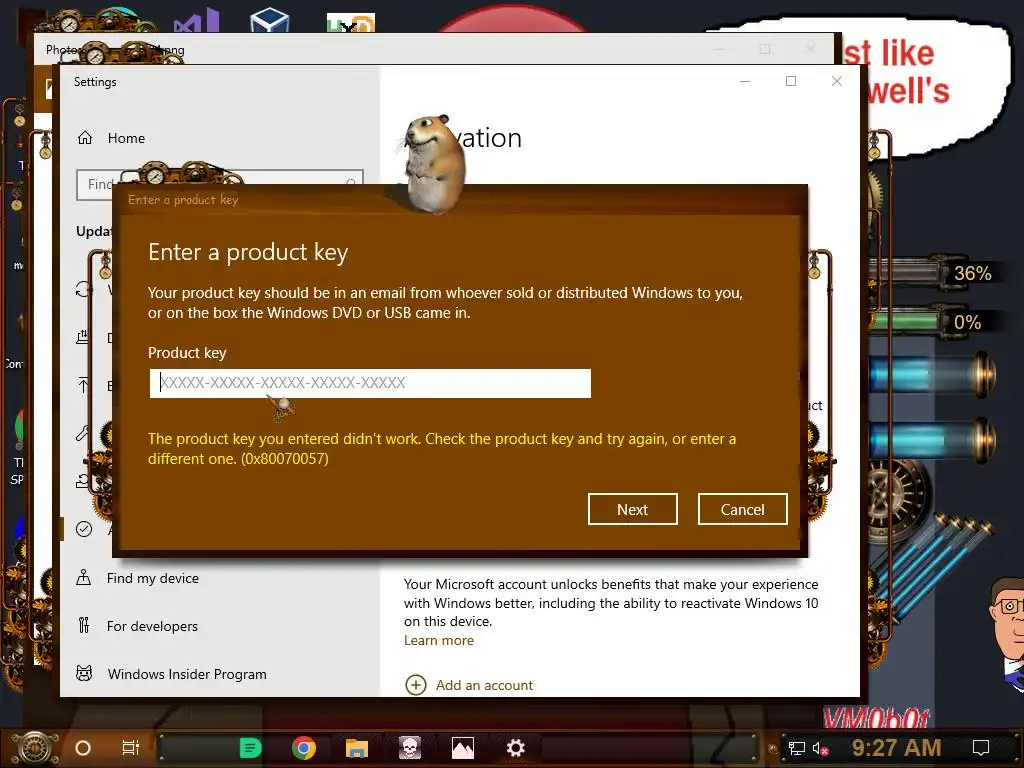Click the HxD desktop icon
The image size is (1024, 768).
tap(351, 23)
